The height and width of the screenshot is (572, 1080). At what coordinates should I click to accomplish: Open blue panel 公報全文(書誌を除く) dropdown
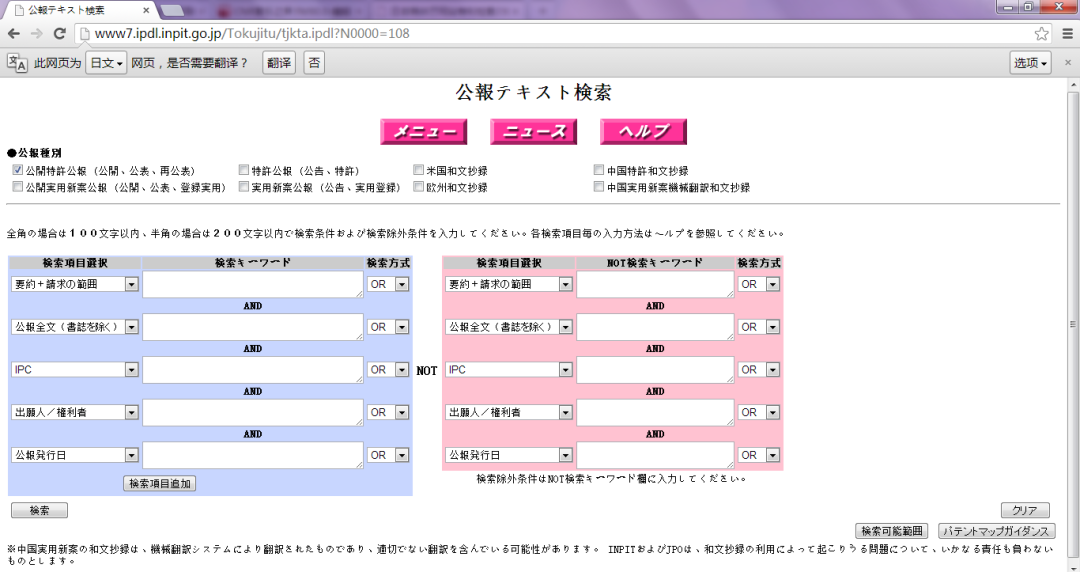coord(74,327)
